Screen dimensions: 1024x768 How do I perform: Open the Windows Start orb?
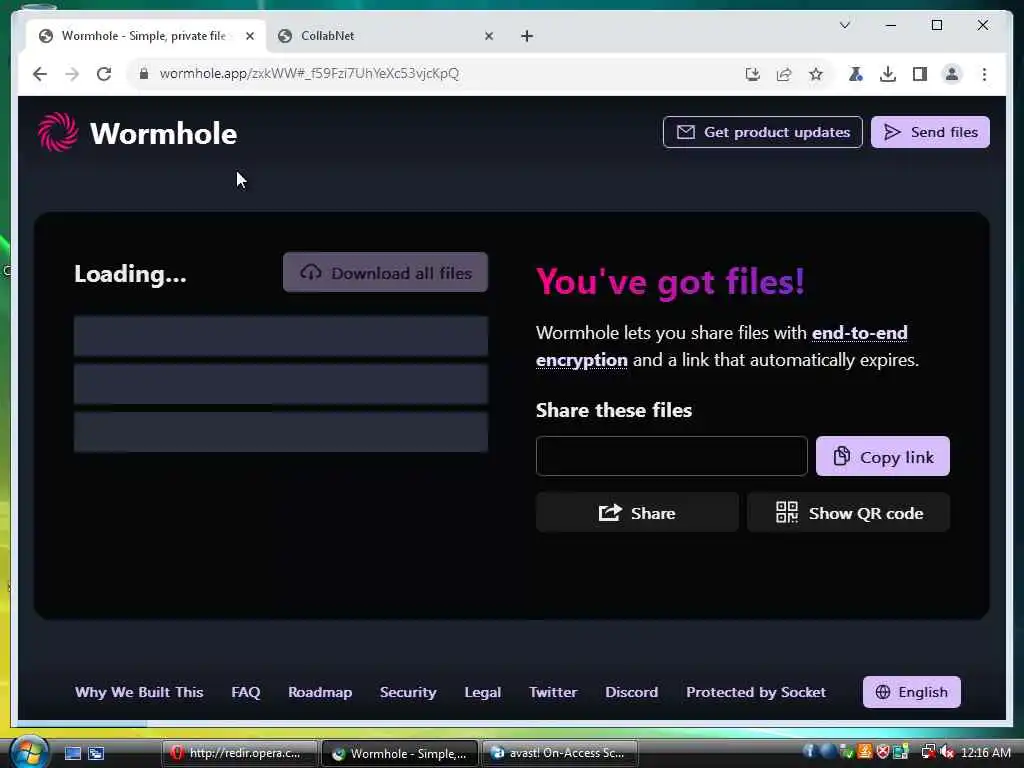click(x=29, y=752)
